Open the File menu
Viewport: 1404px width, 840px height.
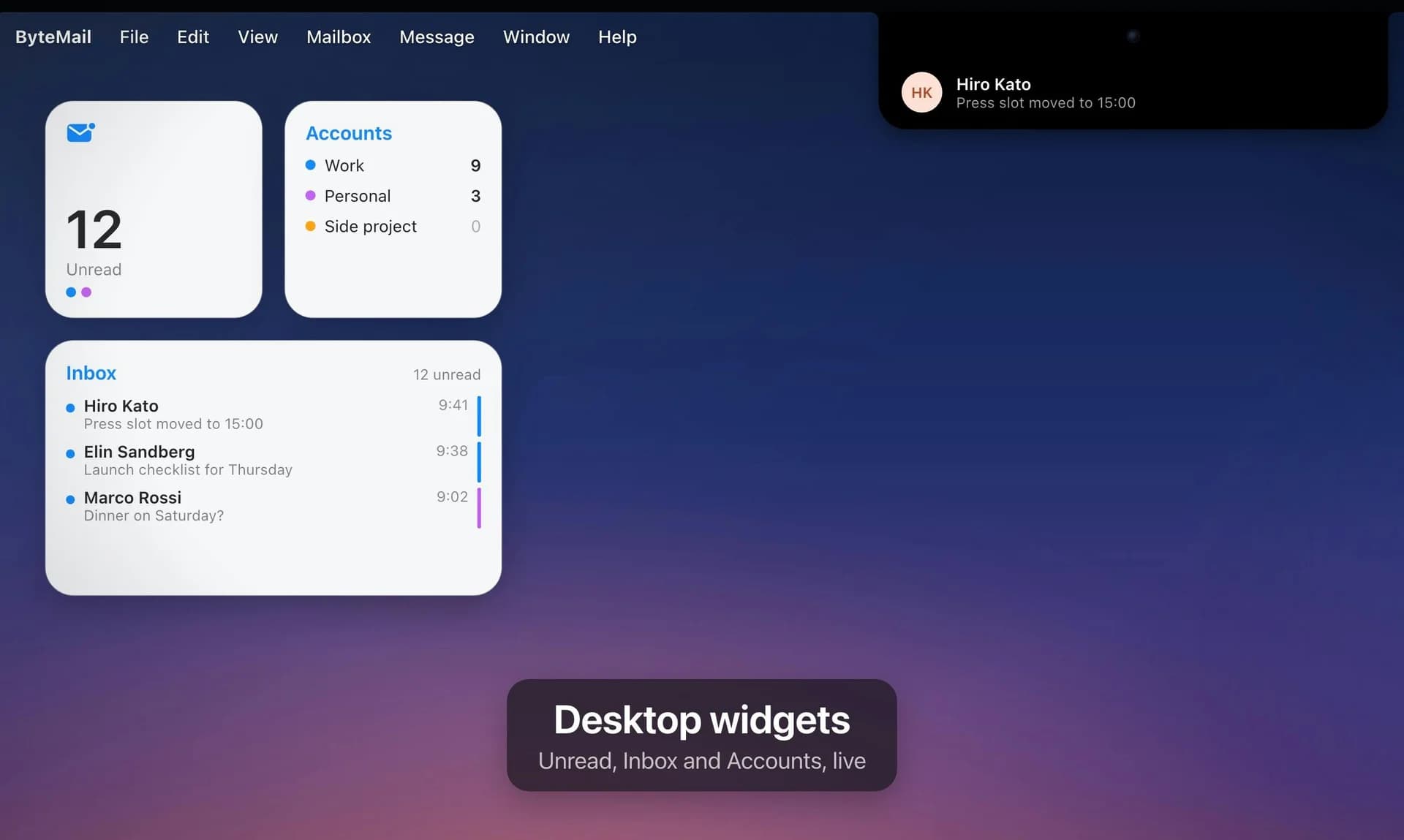(134, 37)
